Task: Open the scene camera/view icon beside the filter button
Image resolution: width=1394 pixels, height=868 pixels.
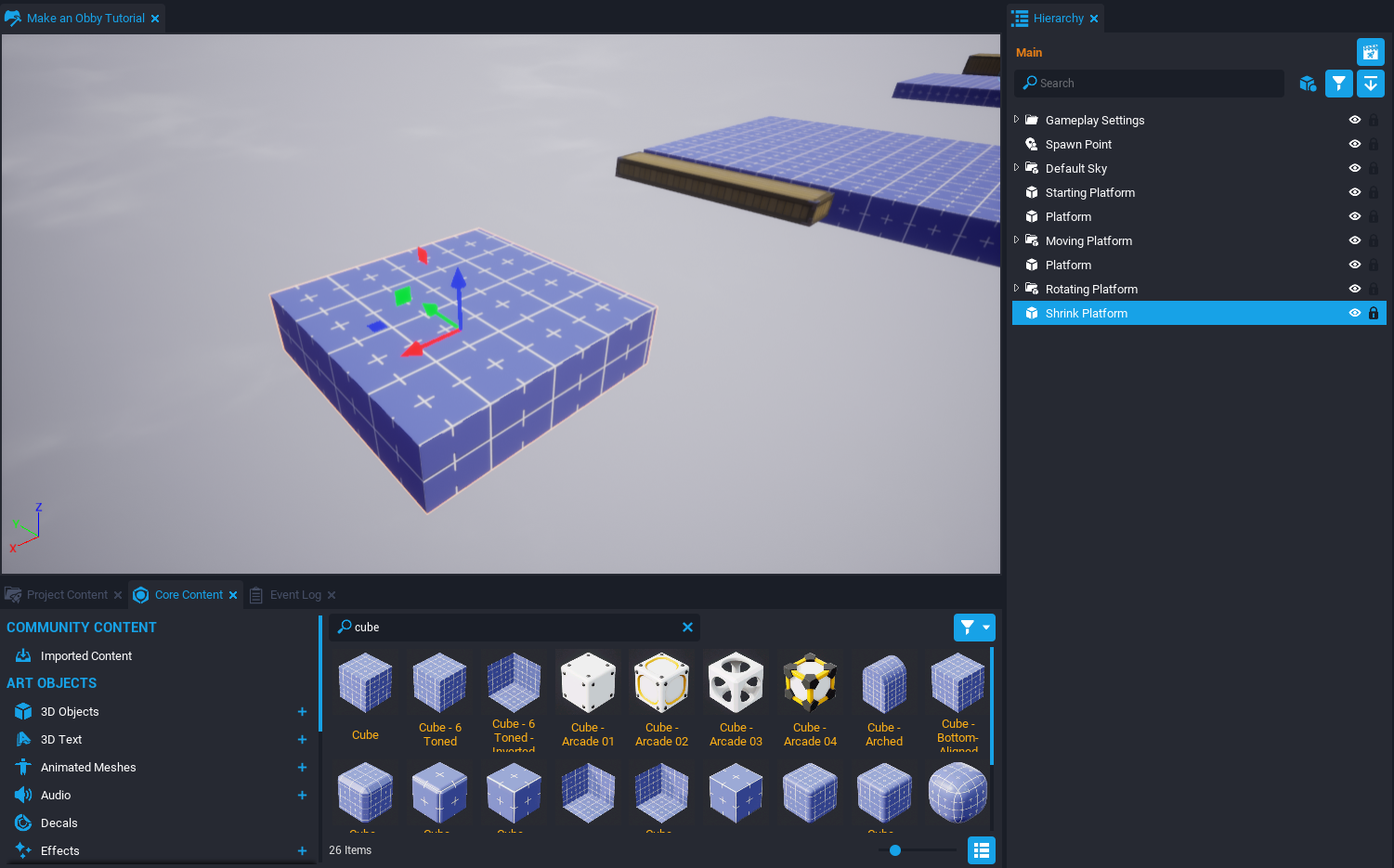Action: tap(1371, 52)
